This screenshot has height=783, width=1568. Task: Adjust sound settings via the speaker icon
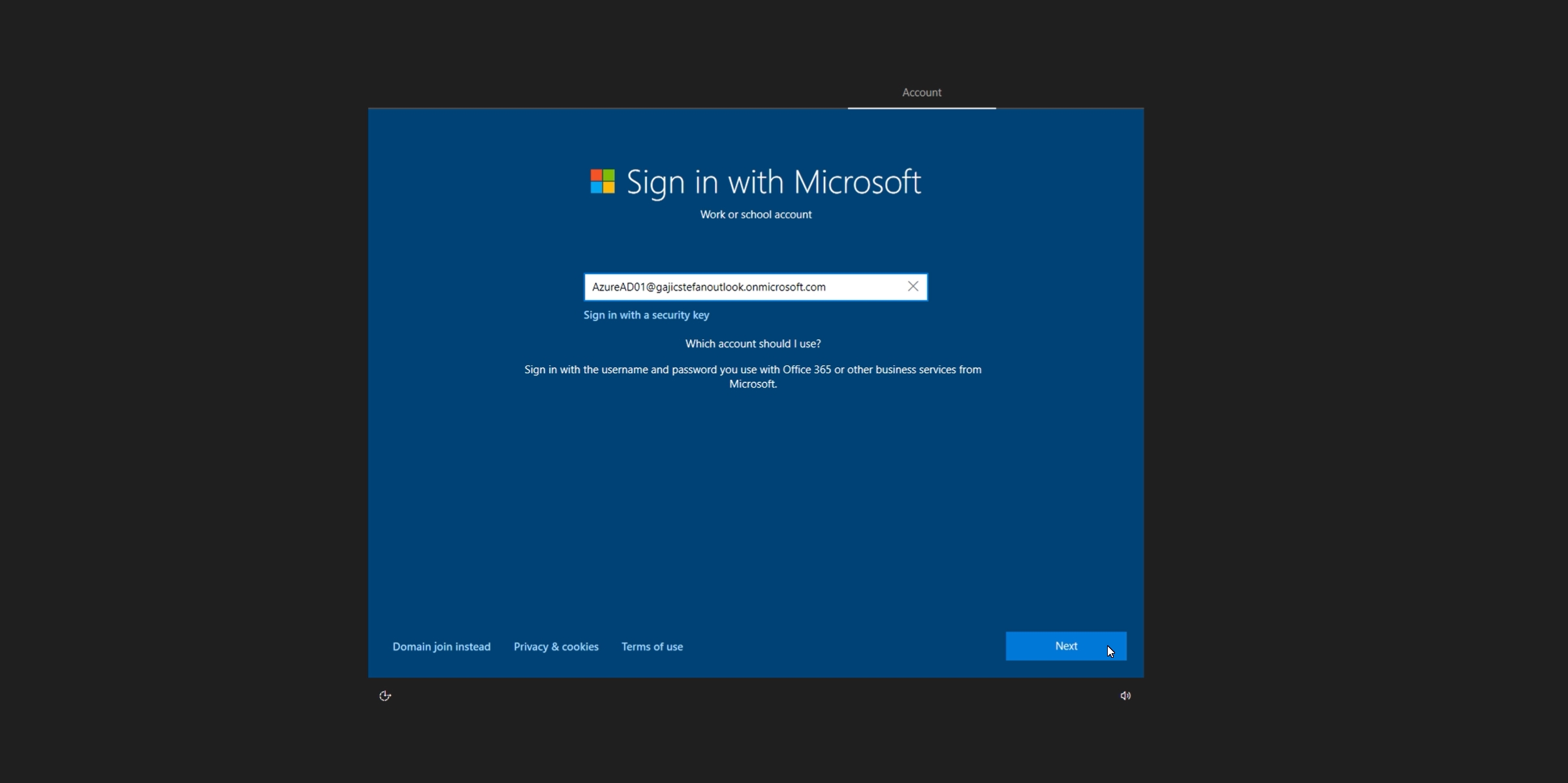(1125, 695)
